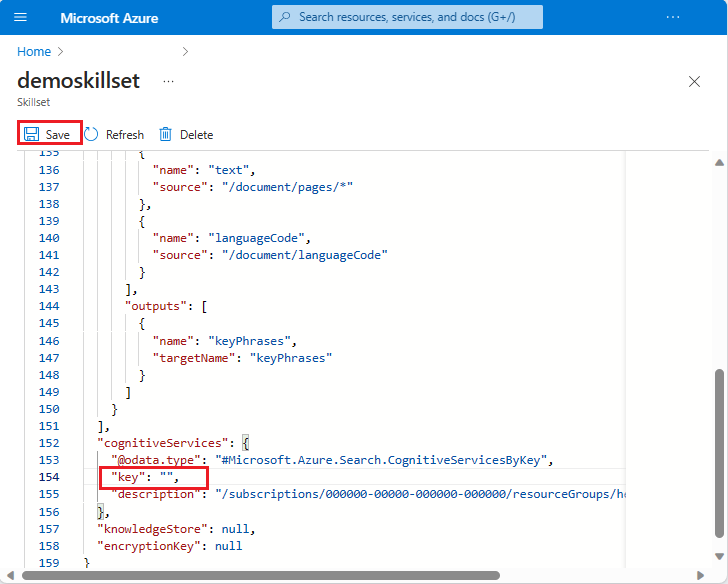Click the "outputs" property on line 144
The width and height of the screenshot is (728, 584).
tap(156, 306)
